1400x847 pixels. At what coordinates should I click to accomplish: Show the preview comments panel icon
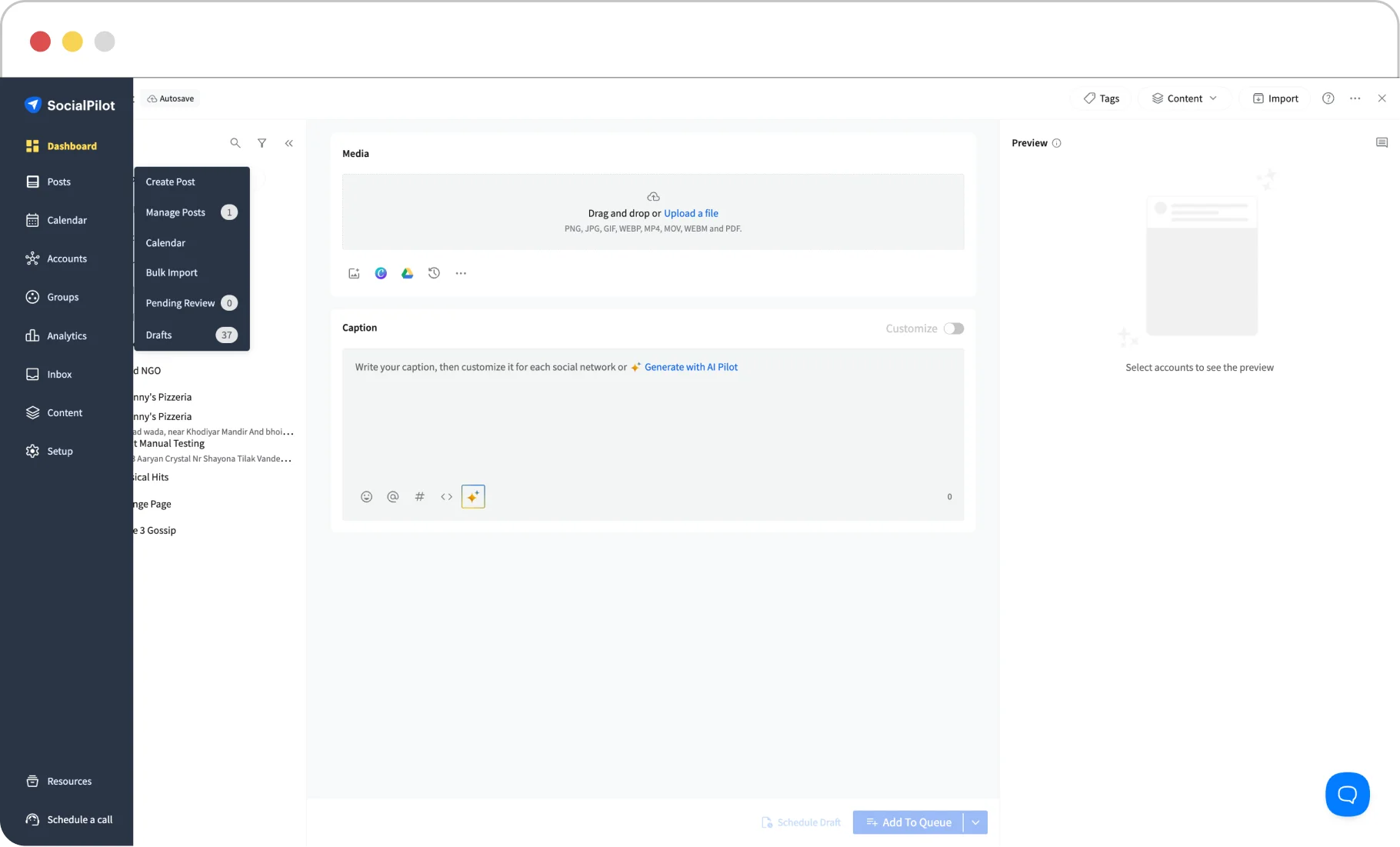(x=1382, y=142)
